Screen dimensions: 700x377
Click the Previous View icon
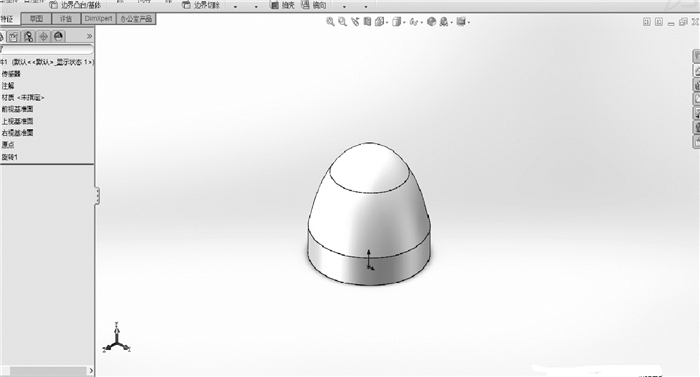[x=355, y=21]
